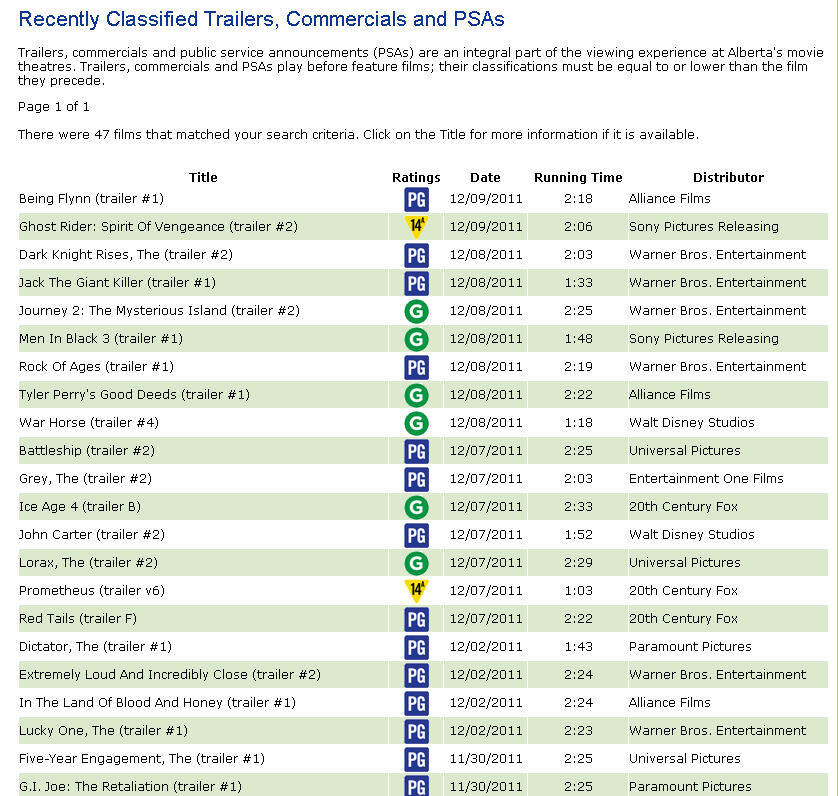Click G rating icon for Tyler Perry's Good Deeds
Viewport: 838px width, 796px height.
pos(416,396)
